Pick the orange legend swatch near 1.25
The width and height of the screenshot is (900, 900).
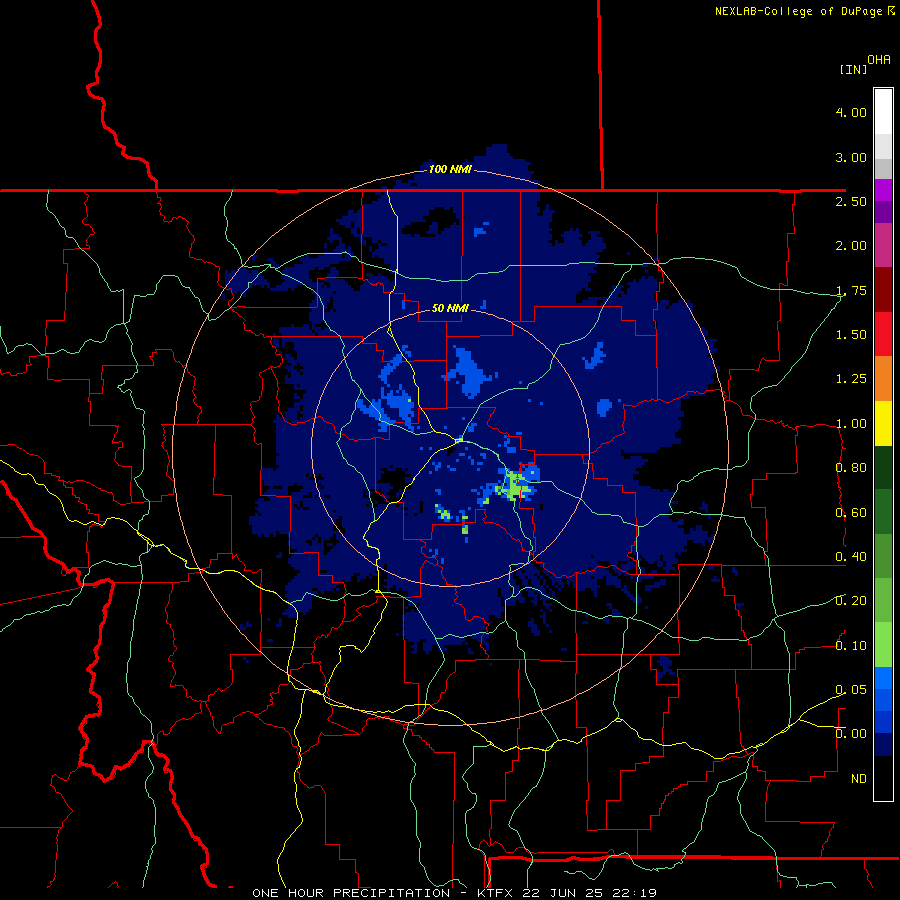(883, 379)
